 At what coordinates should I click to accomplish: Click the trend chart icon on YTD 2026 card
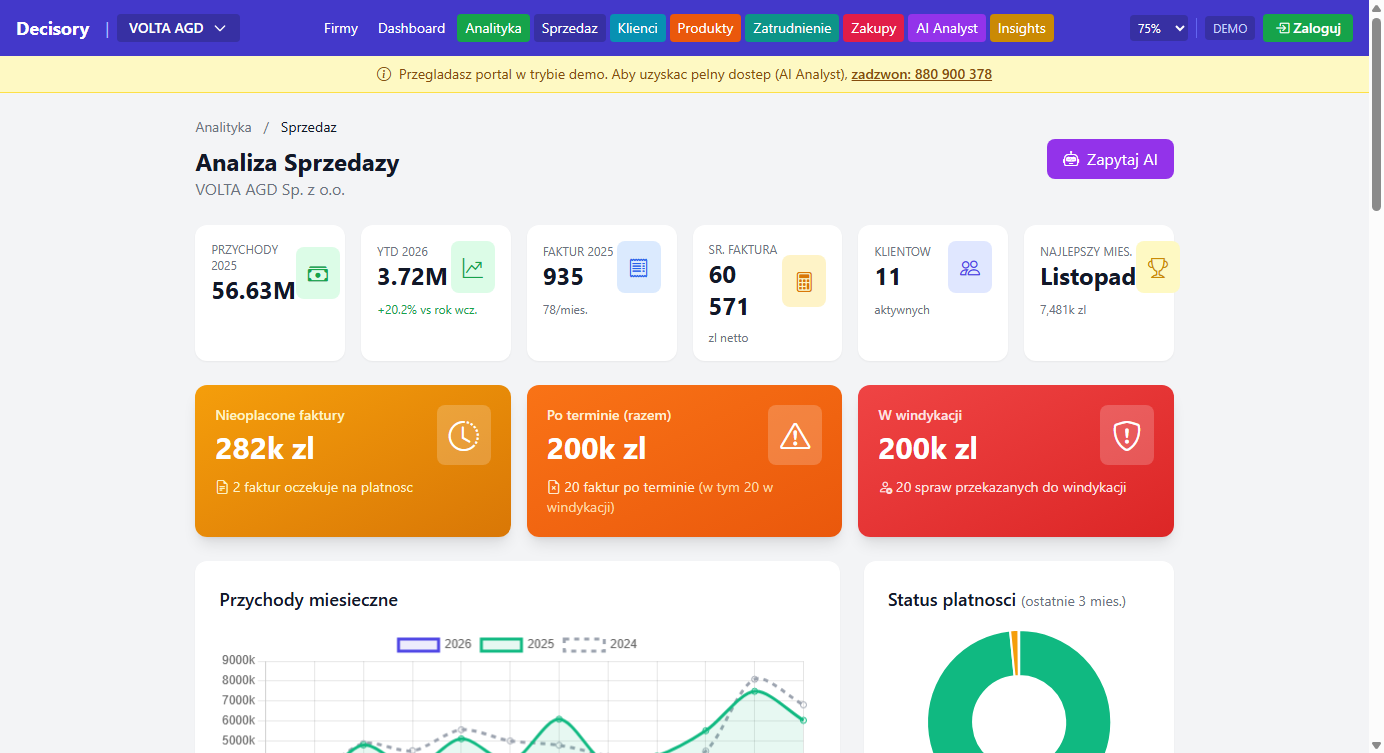tap(473, 267)
